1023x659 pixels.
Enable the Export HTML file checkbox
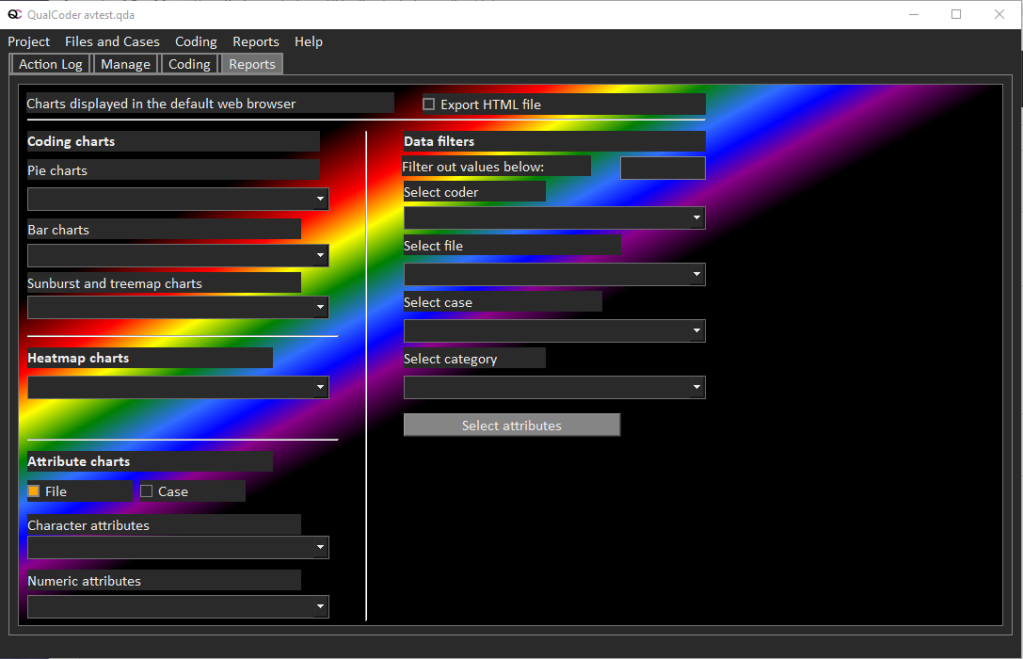(x=429, y=105)
